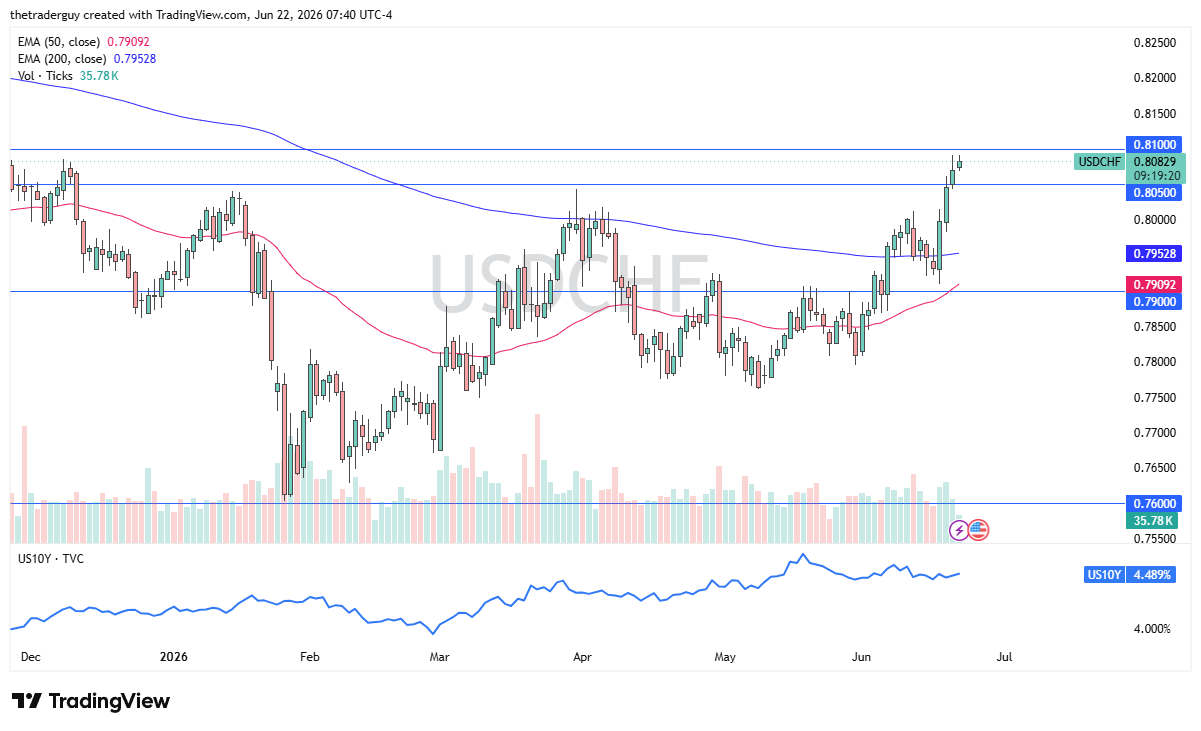Click the green USDCHF symbol tag
The height and width of the screenshot is (731, 1201).
coord(1099,161)
